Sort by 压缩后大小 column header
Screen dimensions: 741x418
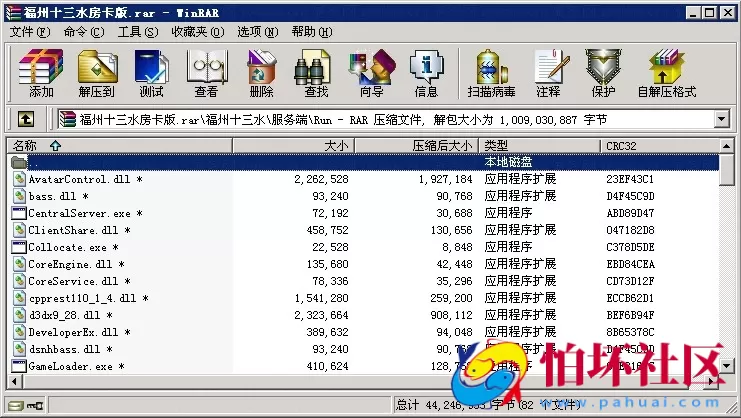pos(416,145)
